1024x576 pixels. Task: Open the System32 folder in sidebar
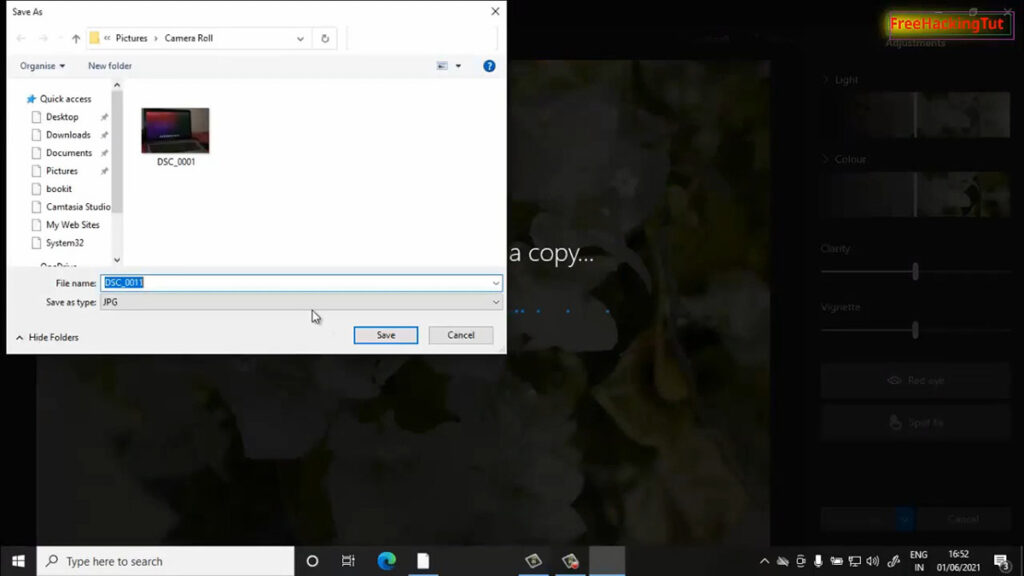[x=65, y=243]
